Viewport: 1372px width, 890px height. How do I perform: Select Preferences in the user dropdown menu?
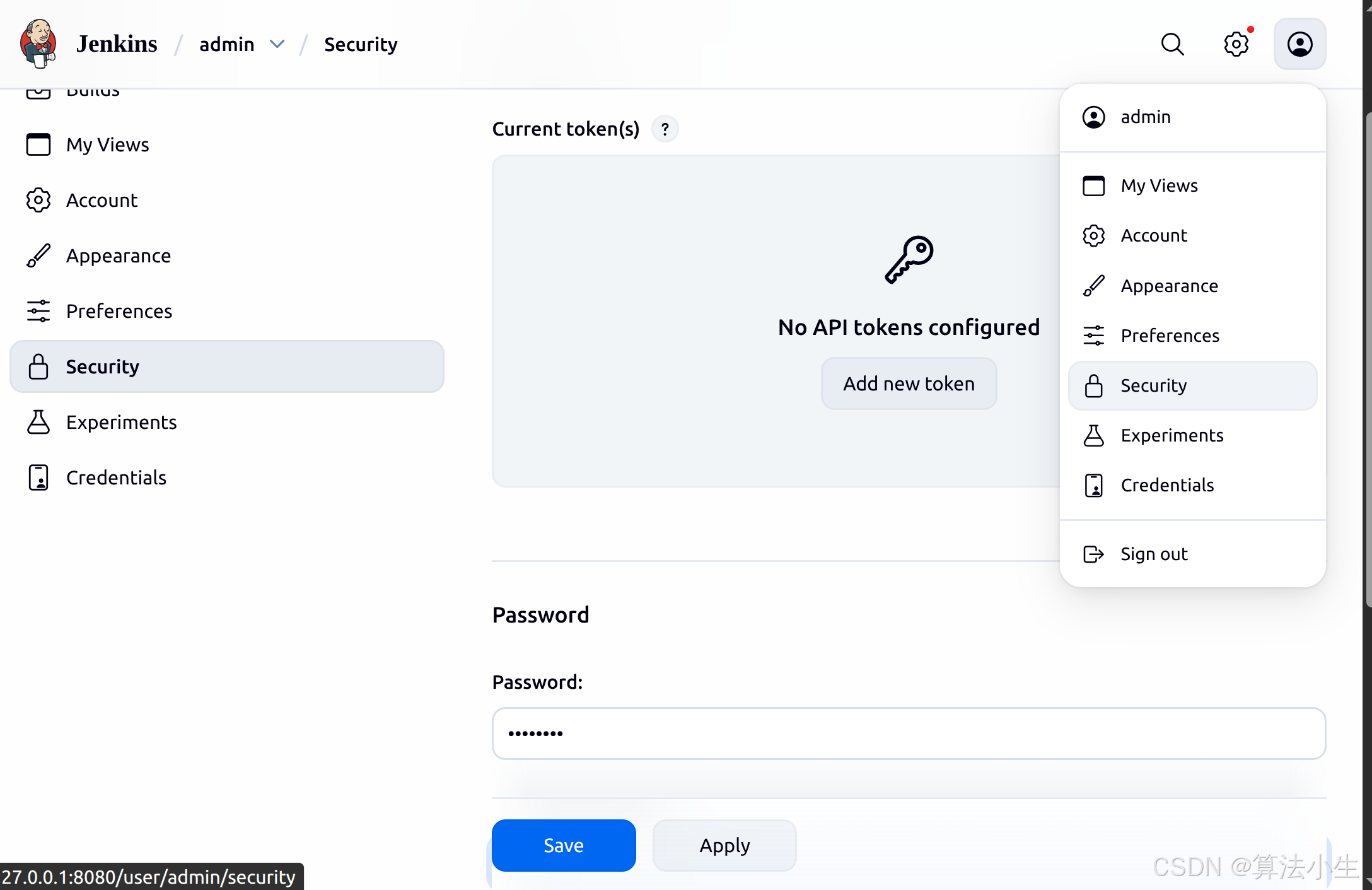pos(1170,336)
